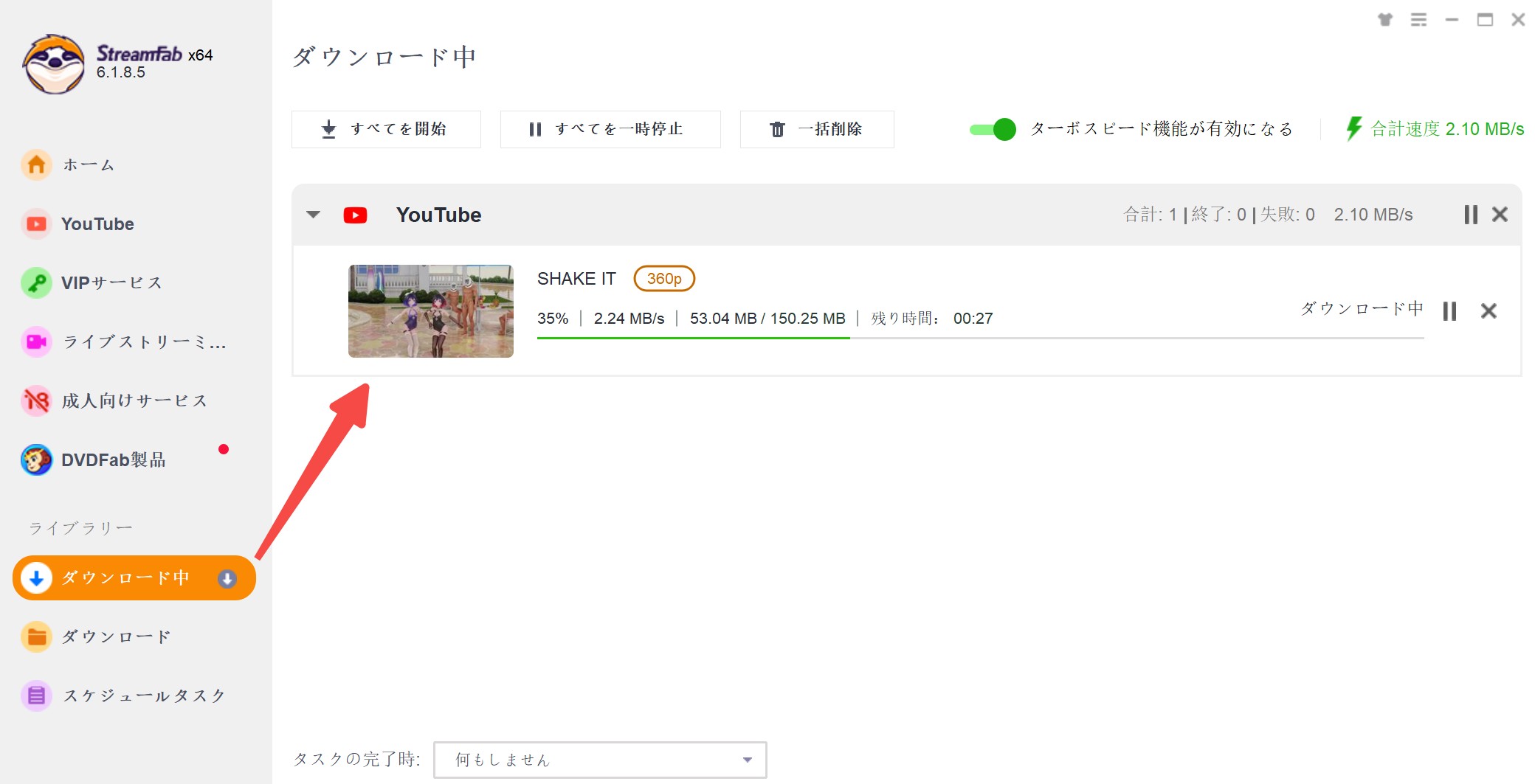
Task: Pause all YouTube group downloads
Action: point(1471,215)
